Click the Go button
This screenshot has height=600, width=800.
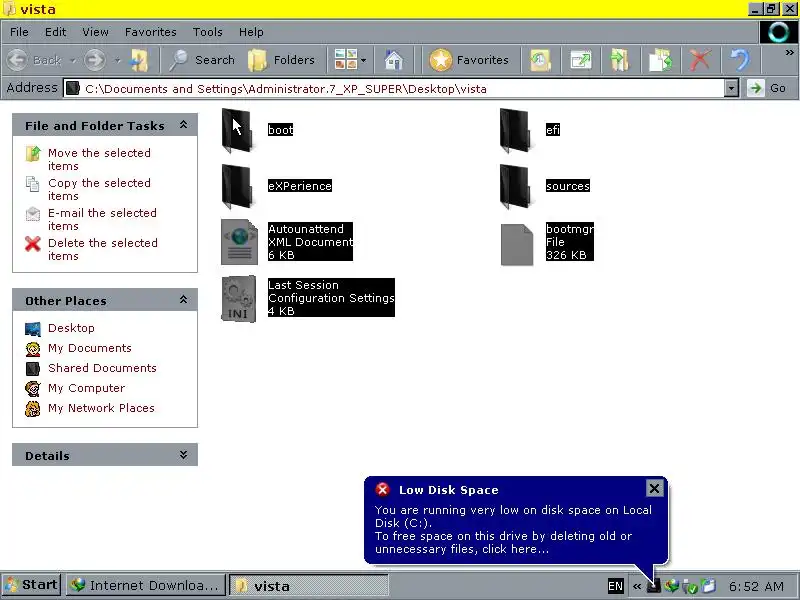[x=767, y=88]
